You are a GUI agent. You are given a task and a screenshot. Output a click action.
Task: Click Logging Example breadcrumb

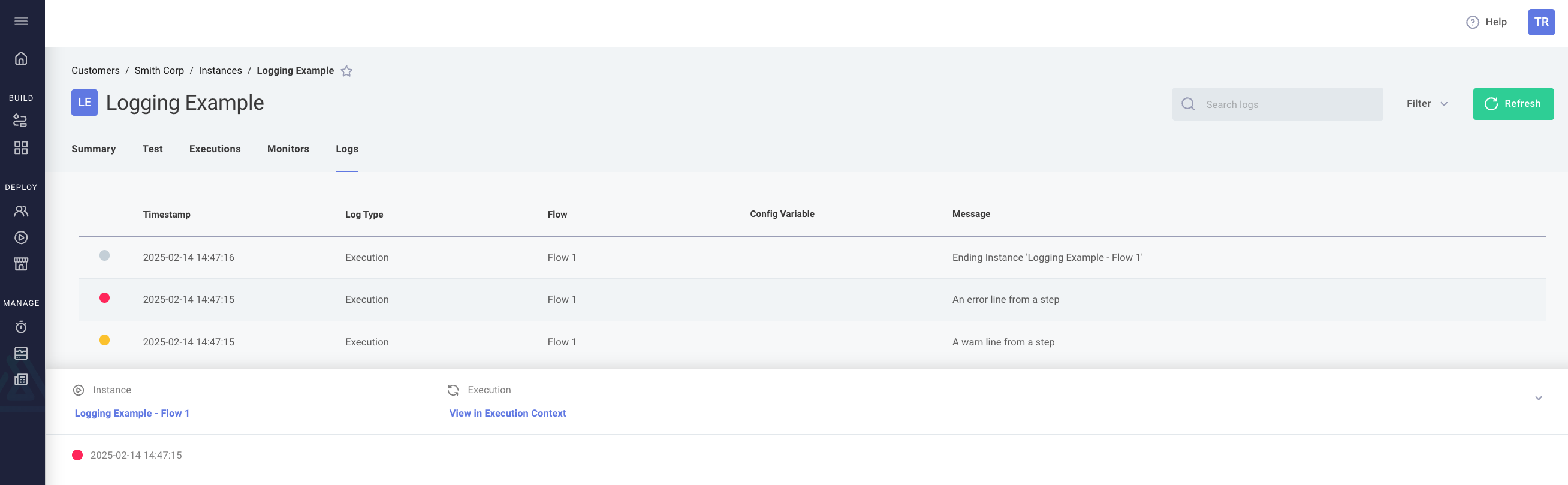pos(295,71)
